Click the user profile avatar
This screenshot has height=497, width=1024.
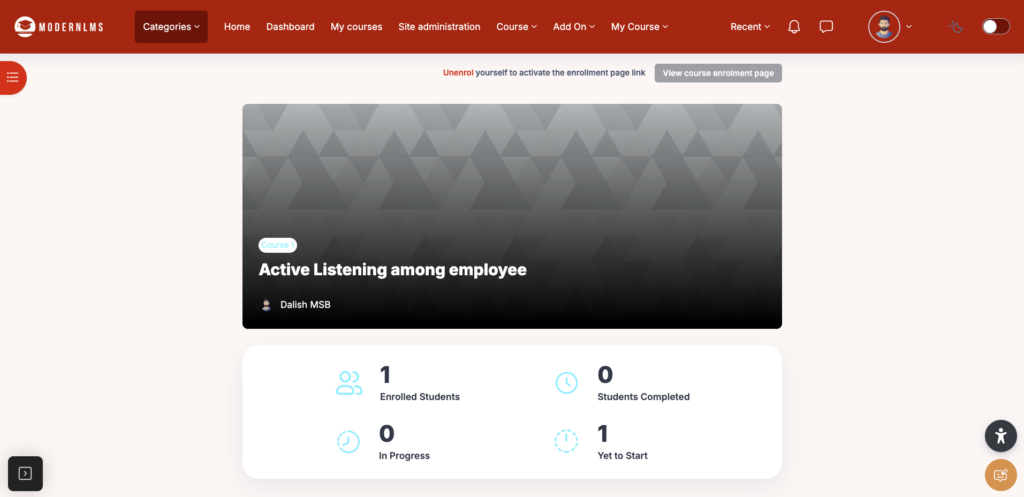point(884,27)
